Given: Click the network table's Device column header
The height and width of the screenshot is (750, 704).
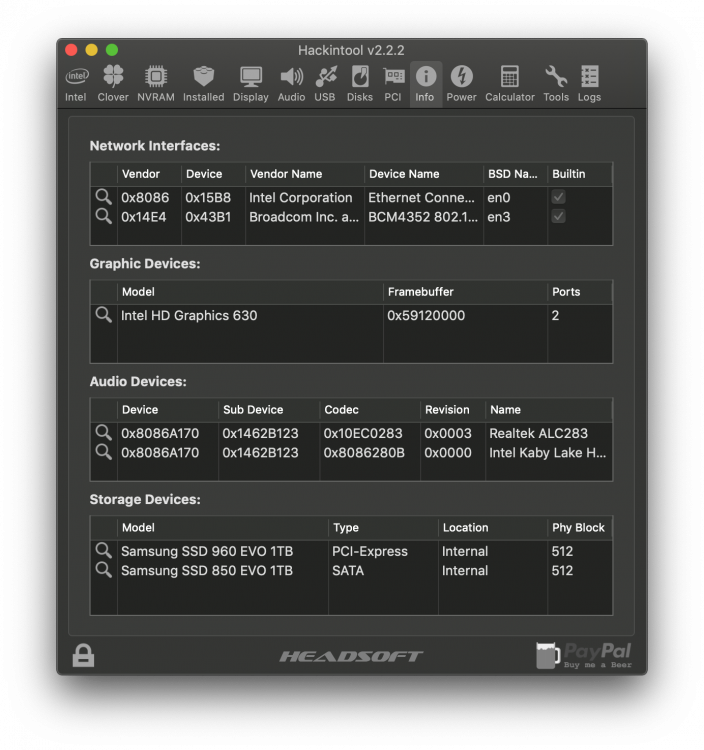Looking at the screenshot, I should point(213,174).
